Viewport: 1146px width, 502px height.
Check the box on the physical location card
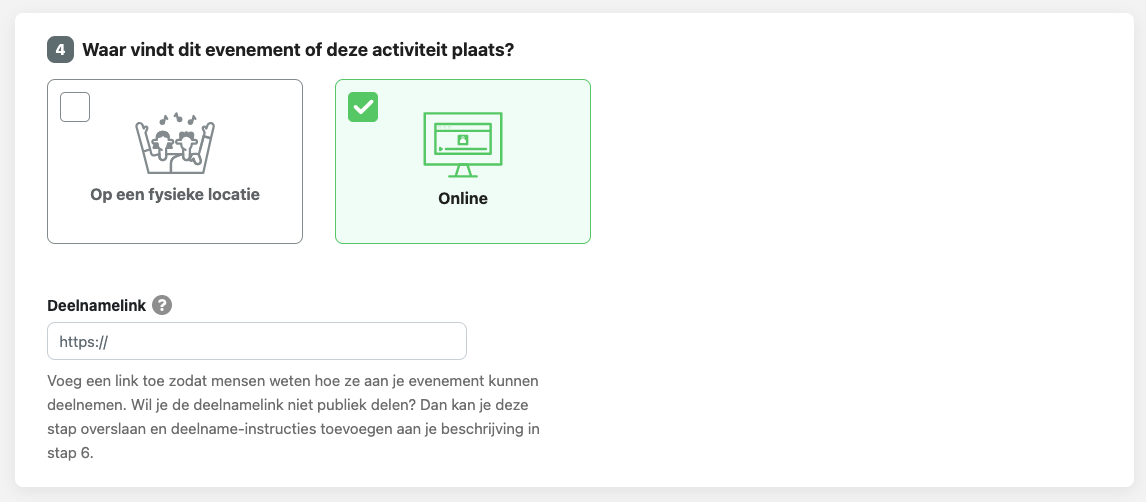(x=75, y=107)
